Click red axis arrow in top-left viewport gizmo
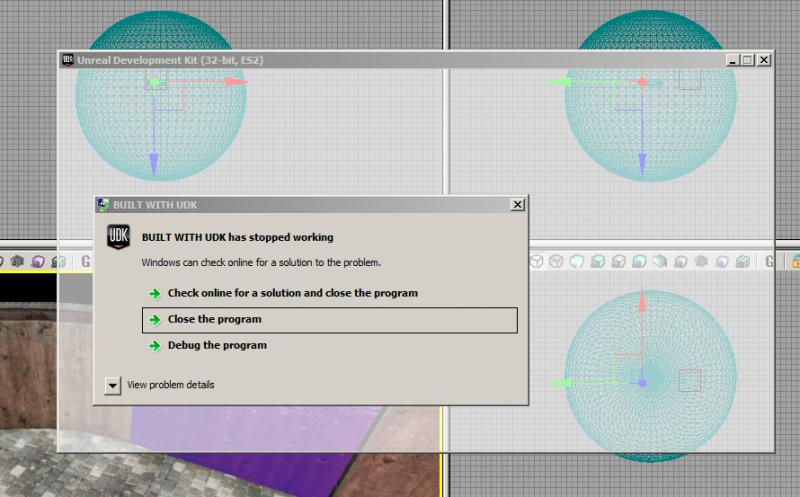 [235, 82]
